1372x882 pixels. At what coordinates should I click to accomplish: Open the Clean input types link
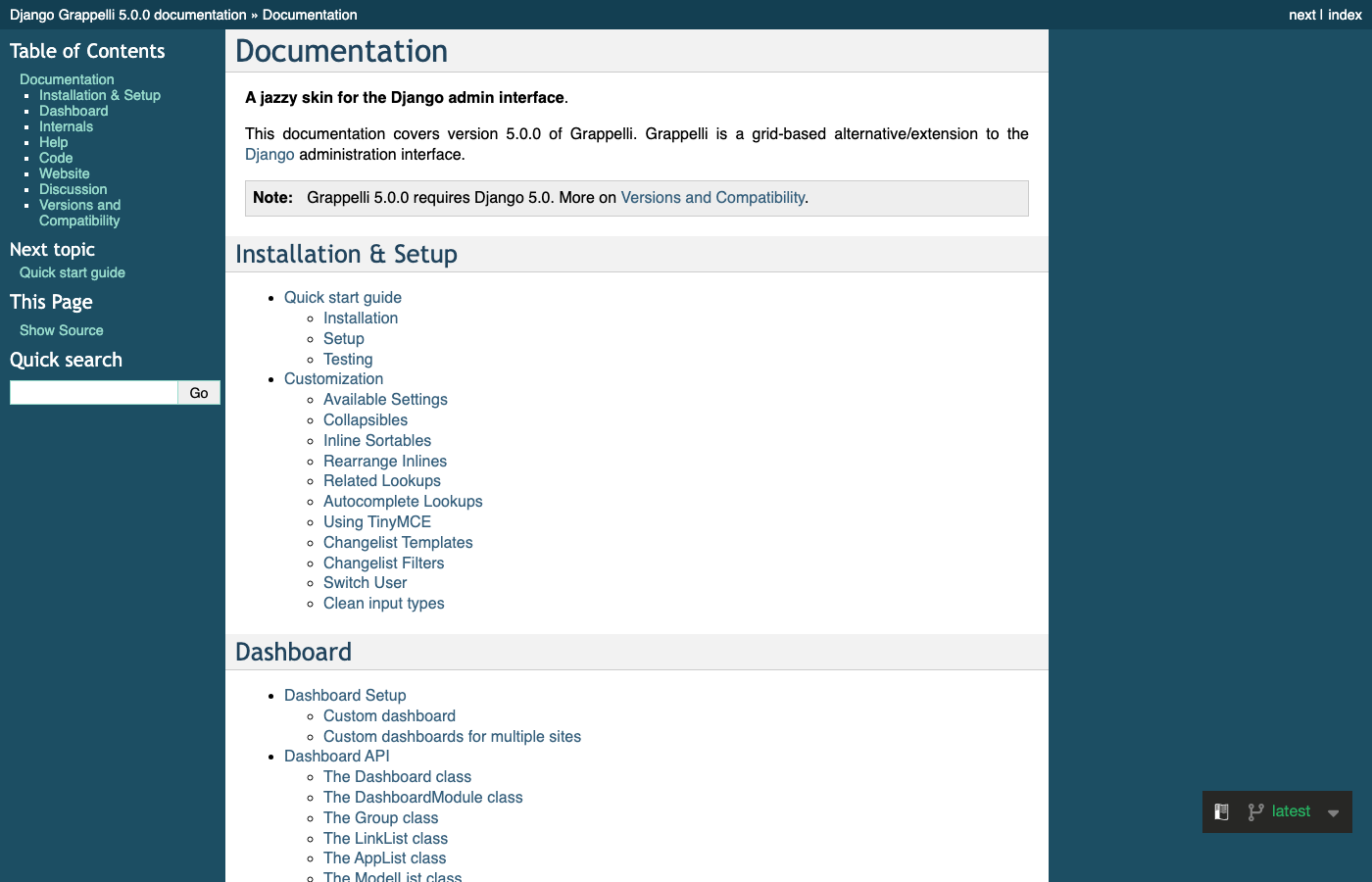(x=384, y=604)
